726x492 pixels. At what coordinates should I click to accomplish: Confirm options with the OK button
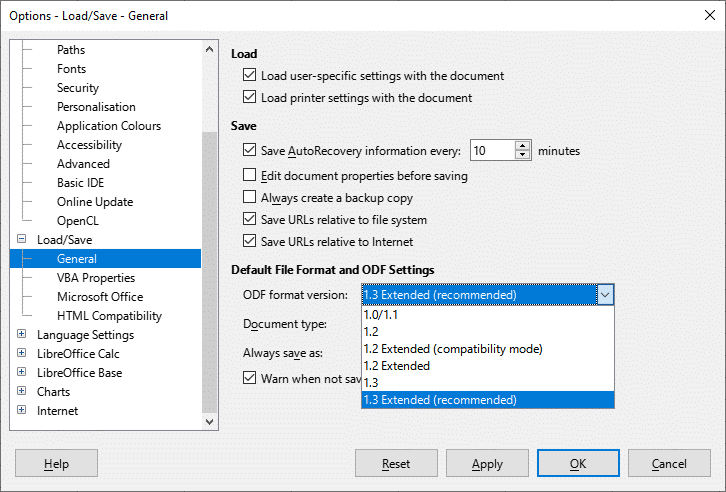click(x=578, y=463)
